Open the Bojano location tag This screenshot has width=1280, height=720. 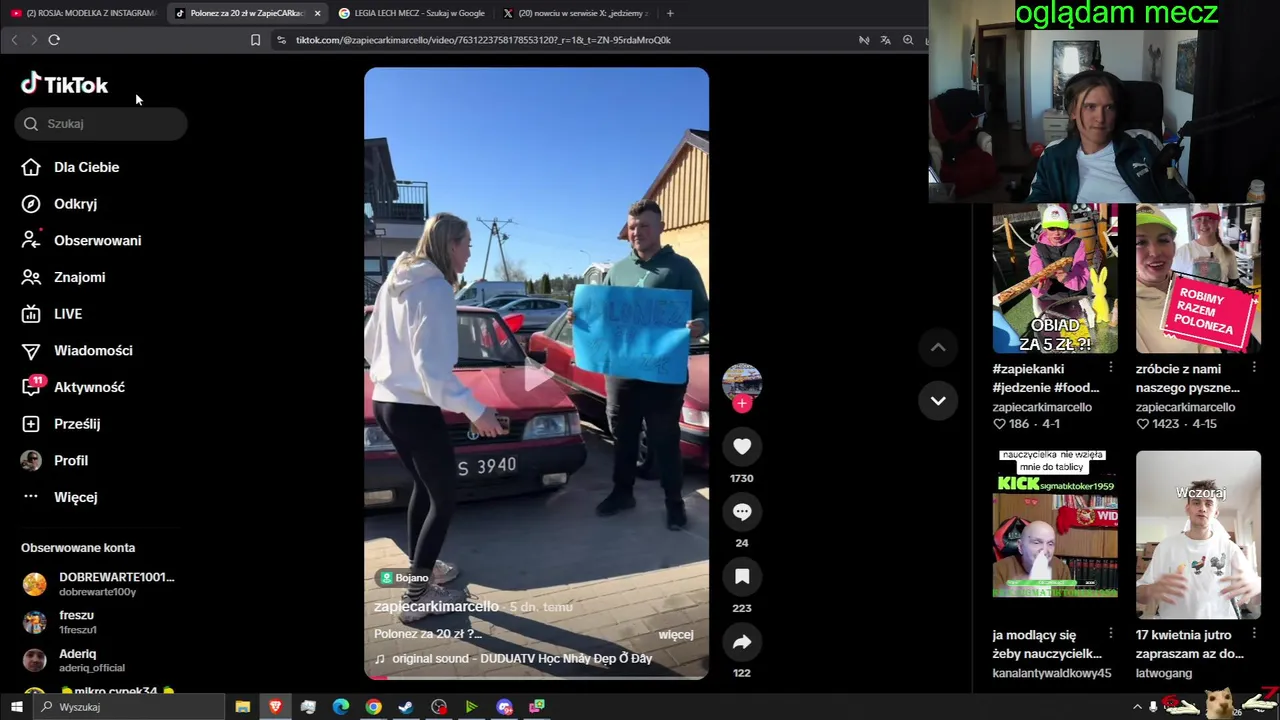(x=404, y=578)
